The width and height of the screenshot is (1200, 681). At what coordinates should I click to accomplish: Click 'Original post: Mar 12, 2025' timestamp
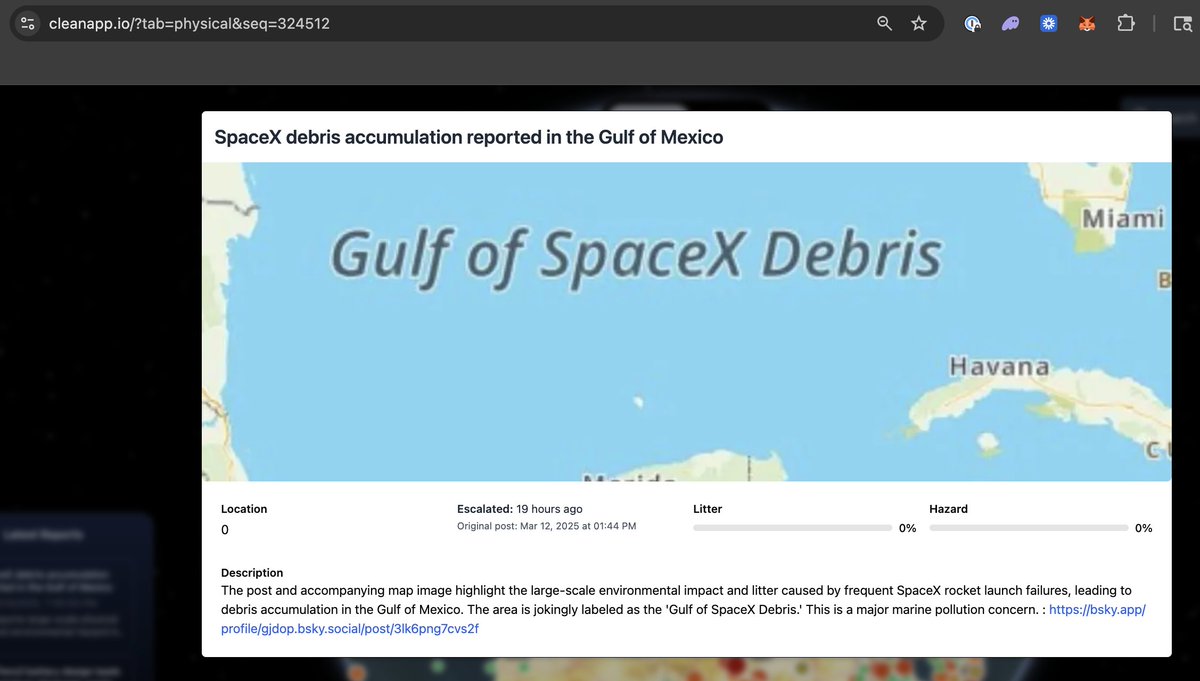(546, 526)
